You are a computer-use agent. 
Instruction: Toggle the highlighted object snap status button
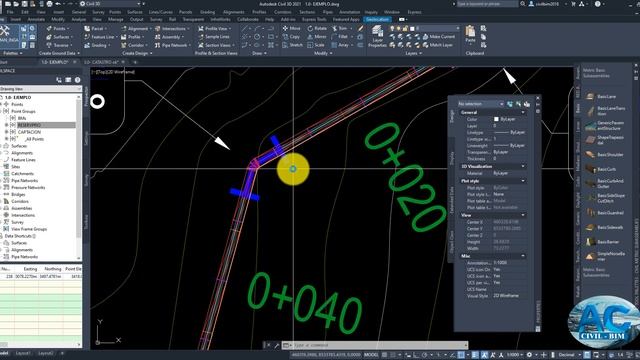point(461,355)
